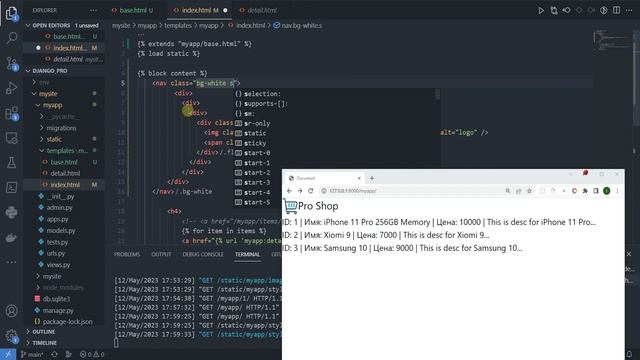Select base.html in OPEN EDITORS list

pos(69,36)
